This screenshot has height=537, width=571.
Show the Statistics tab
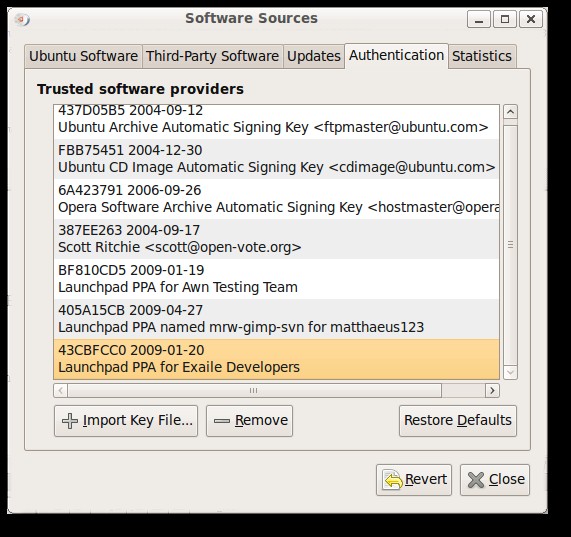[482, 56]
